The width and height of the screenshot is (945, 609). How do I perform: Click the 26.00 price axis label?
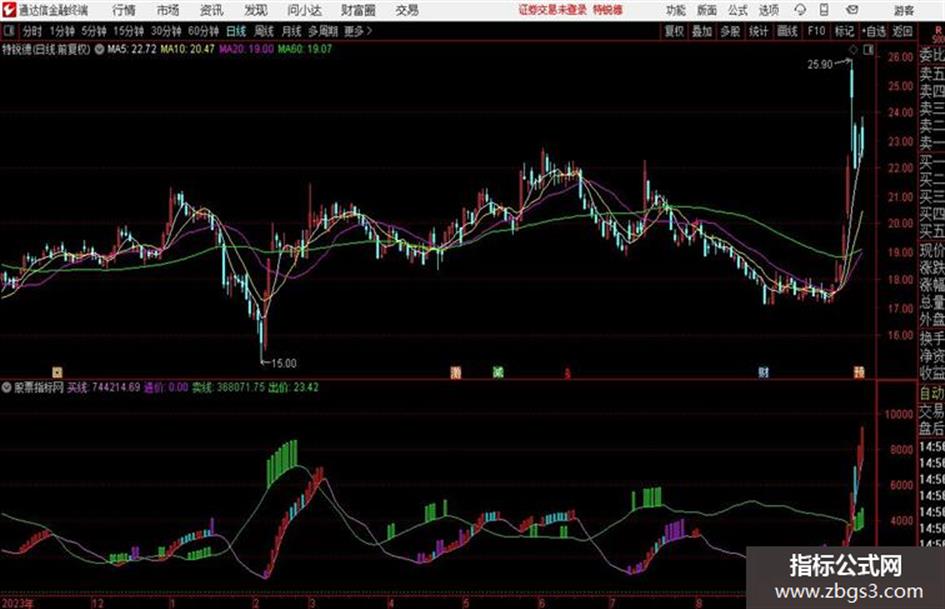click(x=900, y=57)
